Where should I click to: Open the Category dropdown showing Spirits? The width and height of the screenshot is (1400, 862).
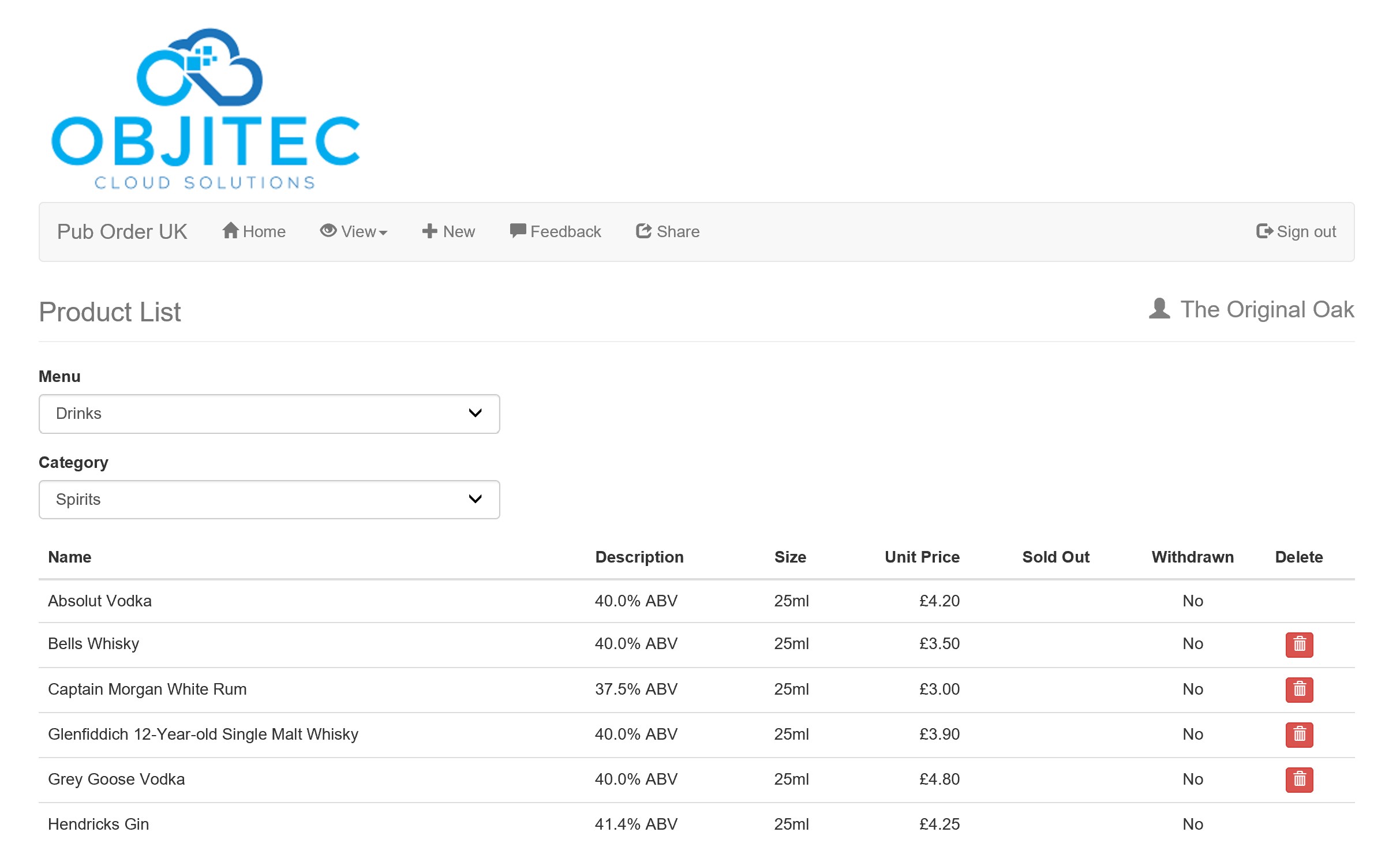[x=269, y=500]
